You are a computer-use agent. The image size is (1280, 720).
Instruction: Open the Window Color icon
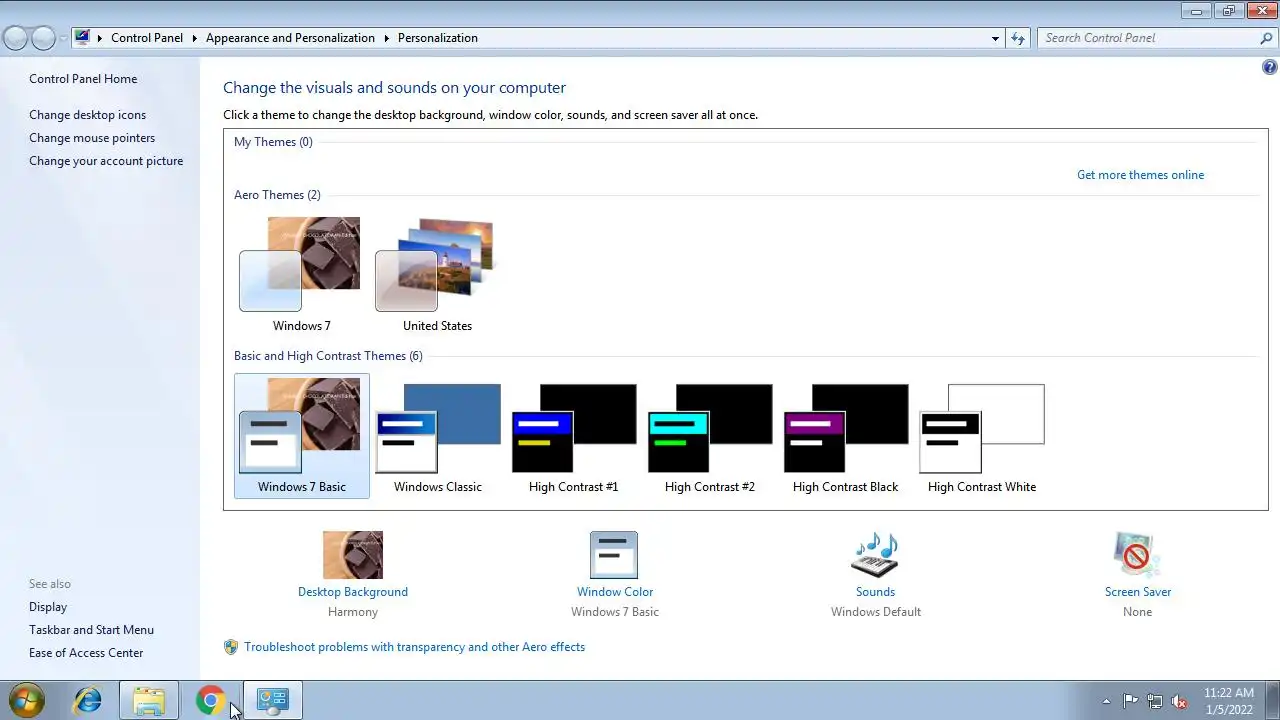[614, 555]
